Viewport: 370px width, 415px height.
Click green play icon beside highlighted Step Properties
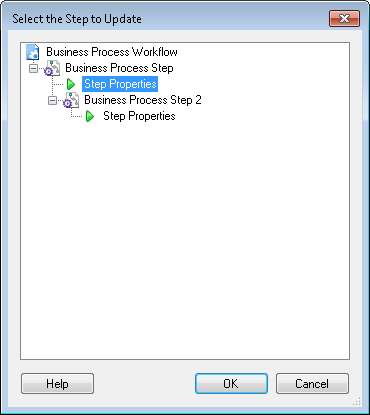click(x=71, y=84)
